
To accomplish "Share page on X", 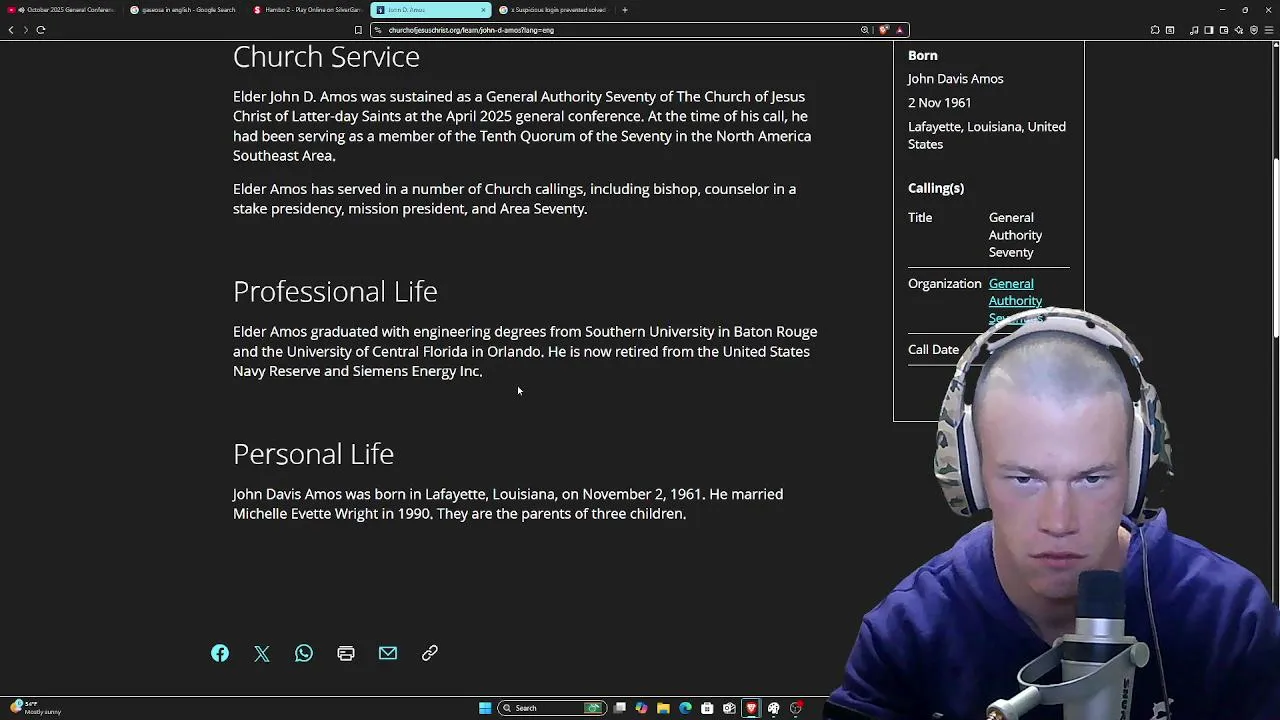I will [x=262, y=653].
